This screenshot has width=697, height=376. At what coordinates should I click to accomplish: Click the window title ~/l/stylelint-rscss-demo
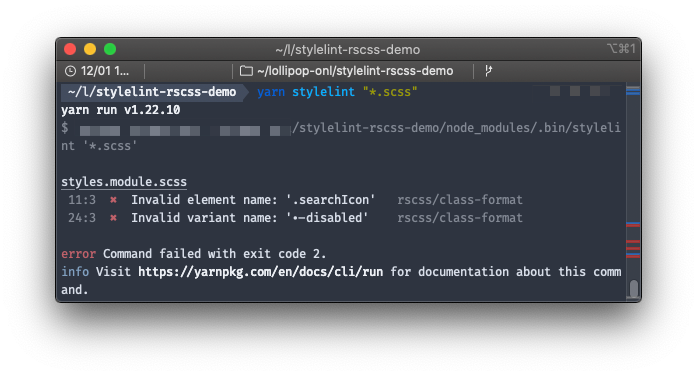348,50
